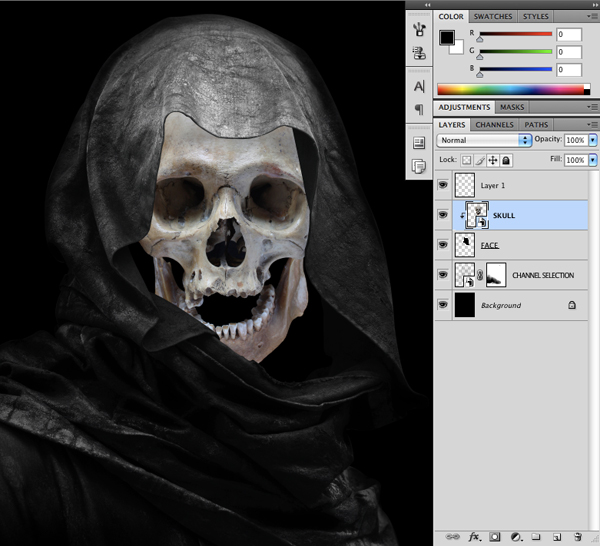Click the foreground color swatch
Screen dimensions: 600x546
448,38
